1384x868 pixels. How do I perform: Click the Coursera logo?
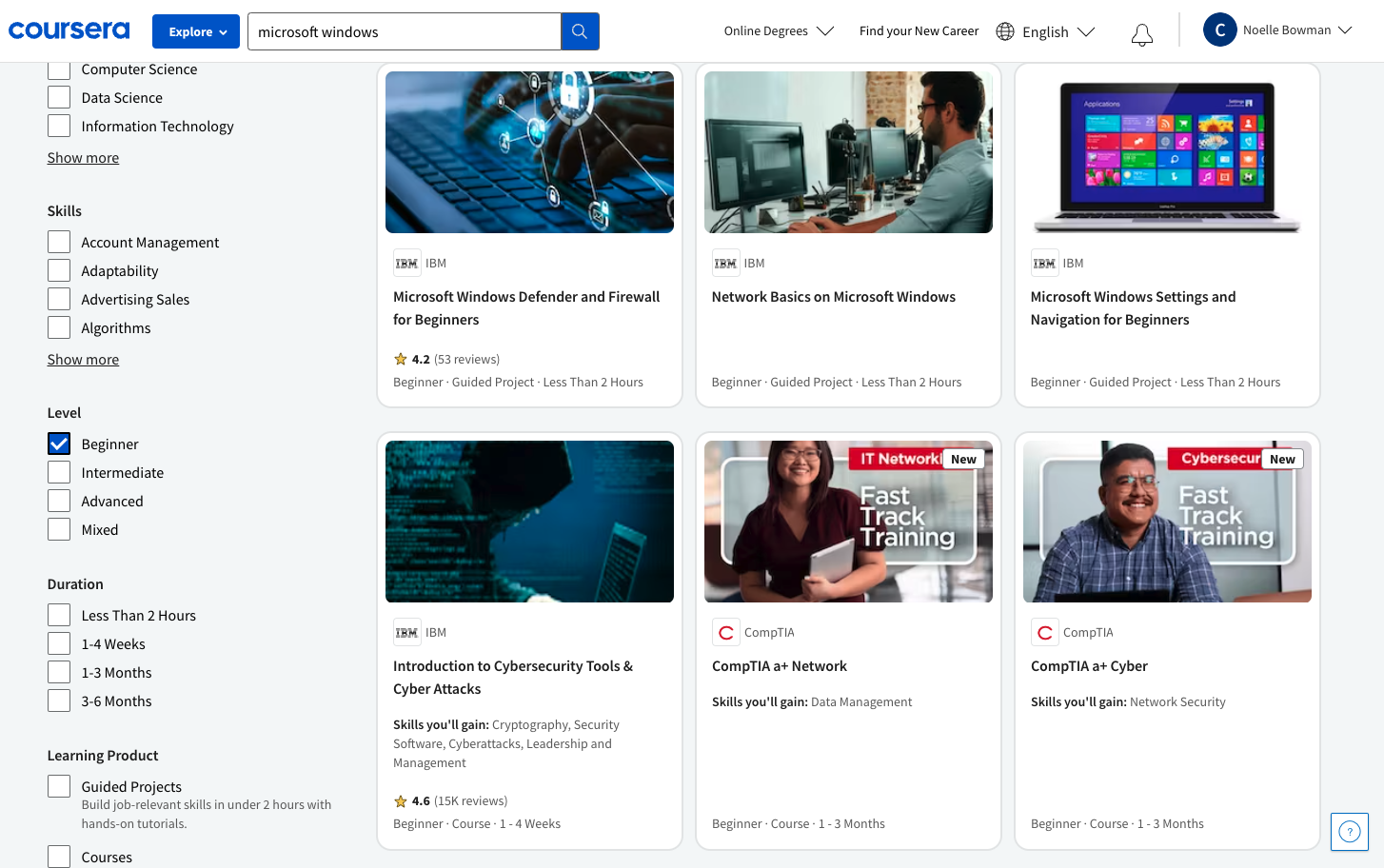point(69,30)
